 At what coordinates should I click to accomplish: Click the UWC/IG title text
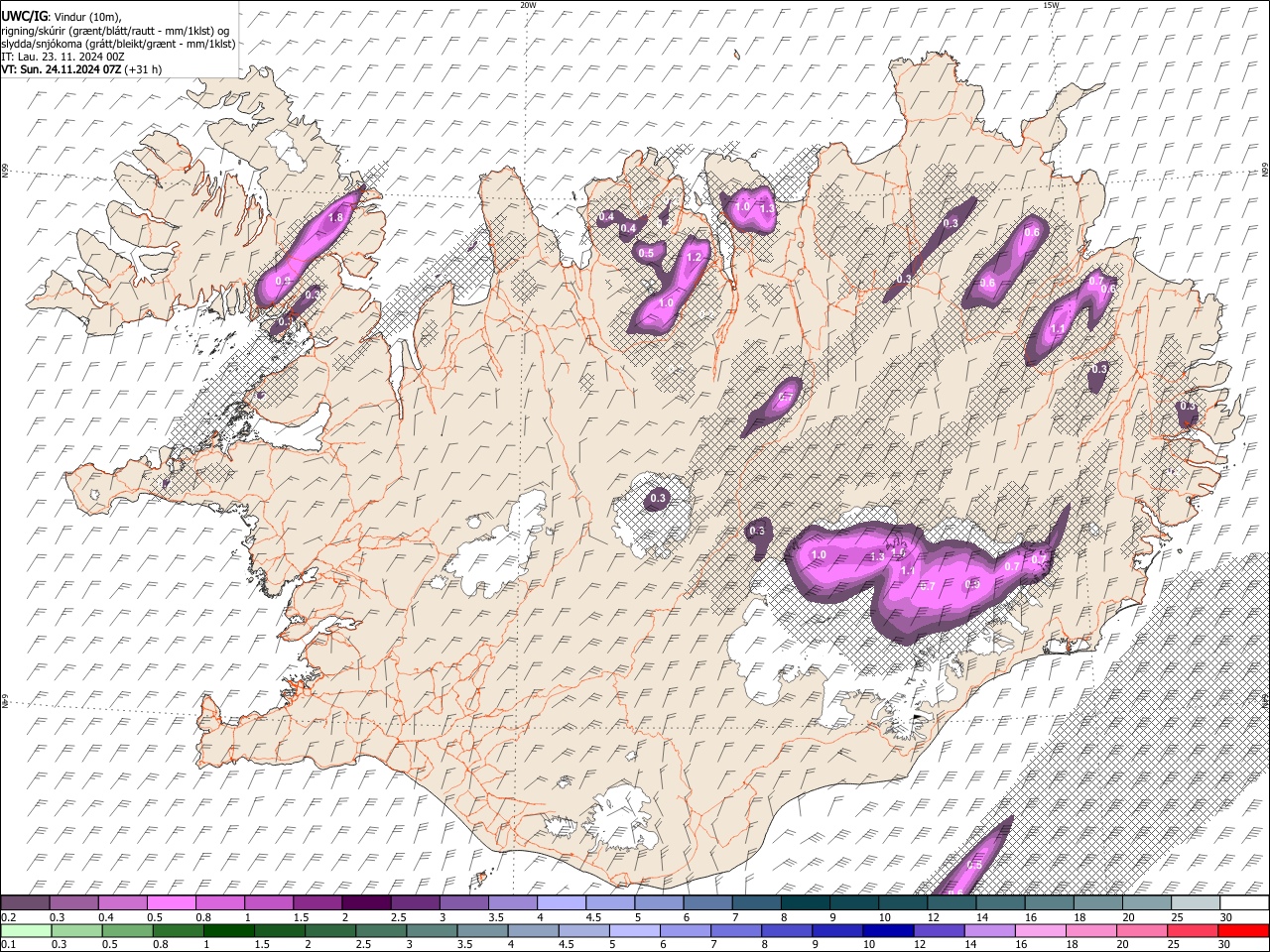click(23, 16)
